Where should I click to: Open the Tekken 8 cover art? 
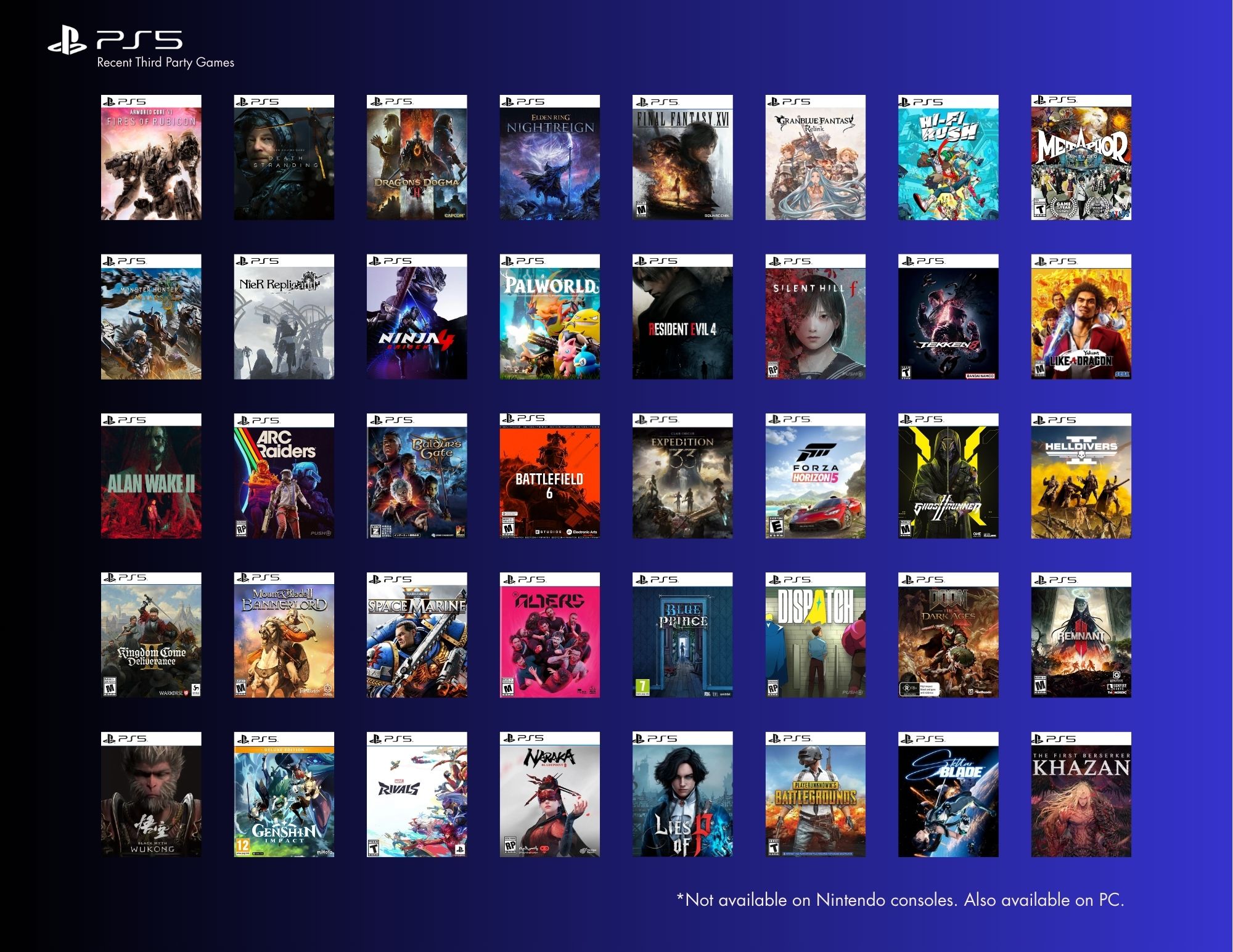click(948, 317)
